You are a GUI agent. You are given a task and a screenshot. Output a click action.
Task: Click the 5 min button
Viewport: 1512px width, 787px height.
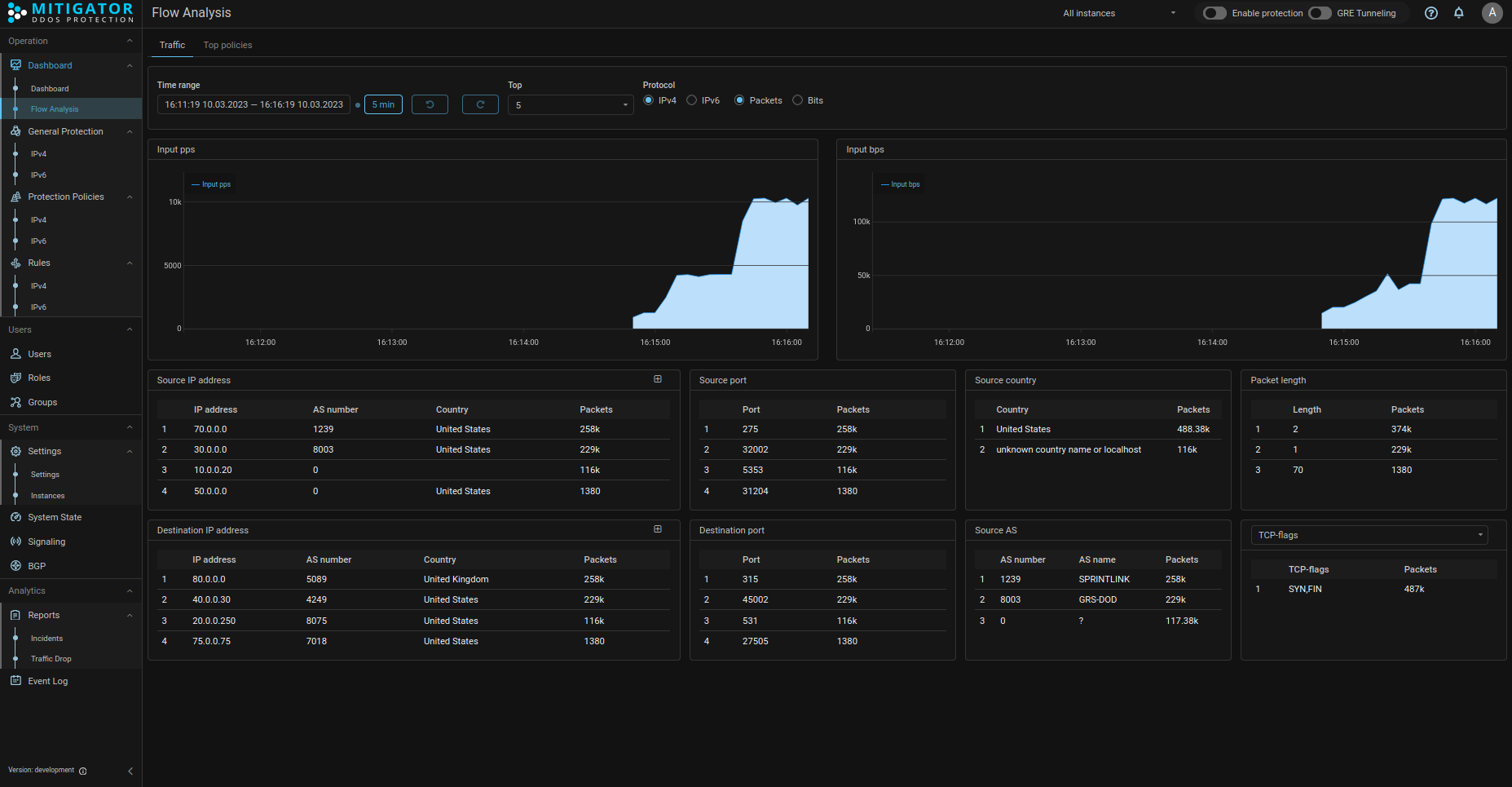pos(383,104)
